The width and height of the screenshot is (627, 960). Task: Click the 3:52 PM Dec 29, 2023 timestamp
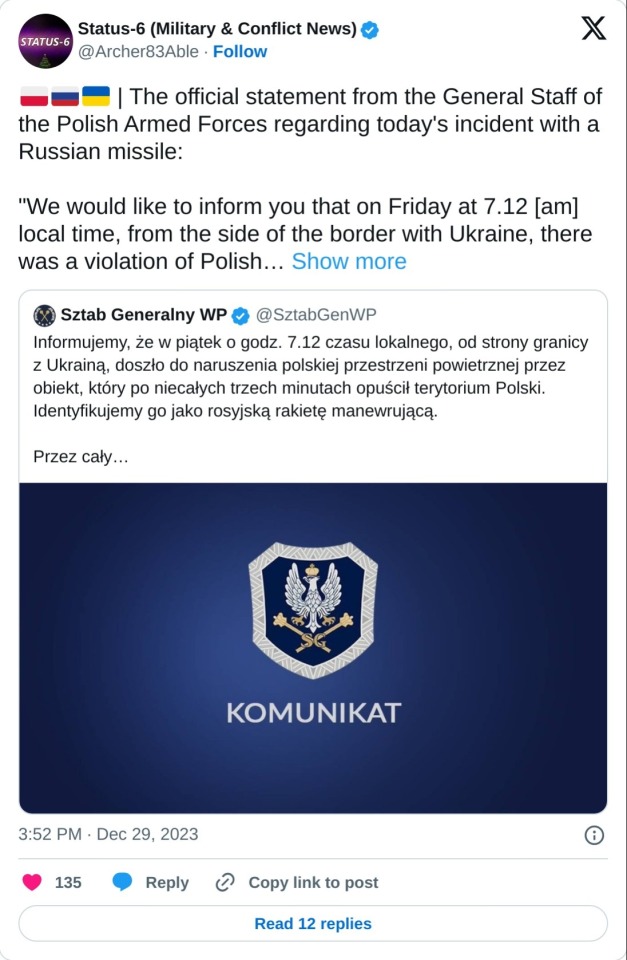point(108,834)
